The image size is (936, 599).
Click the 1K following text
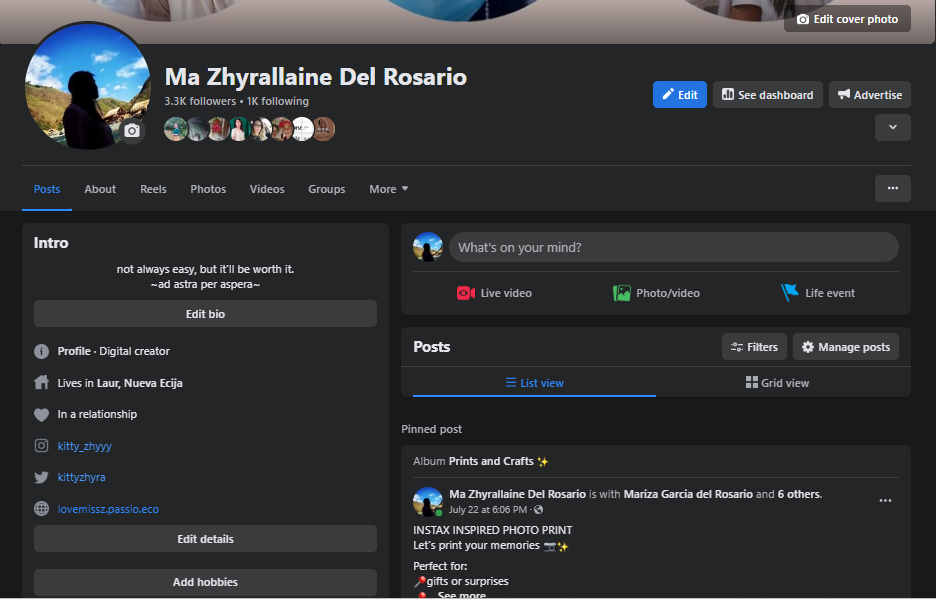(278, 101)
